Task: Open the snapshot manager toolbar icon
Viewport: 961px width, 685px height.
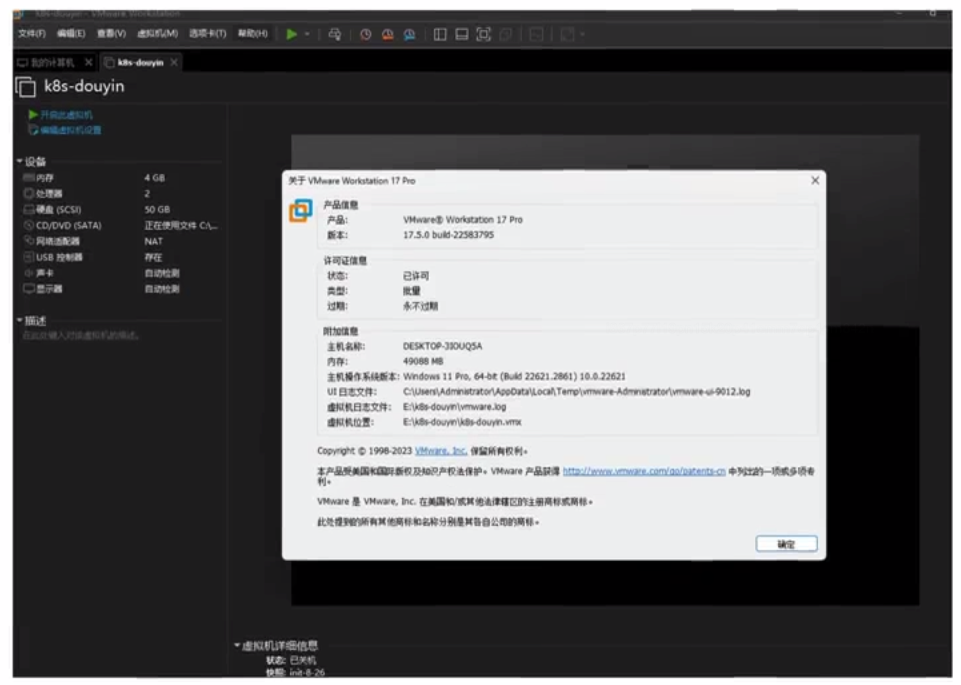Action: 410,34
